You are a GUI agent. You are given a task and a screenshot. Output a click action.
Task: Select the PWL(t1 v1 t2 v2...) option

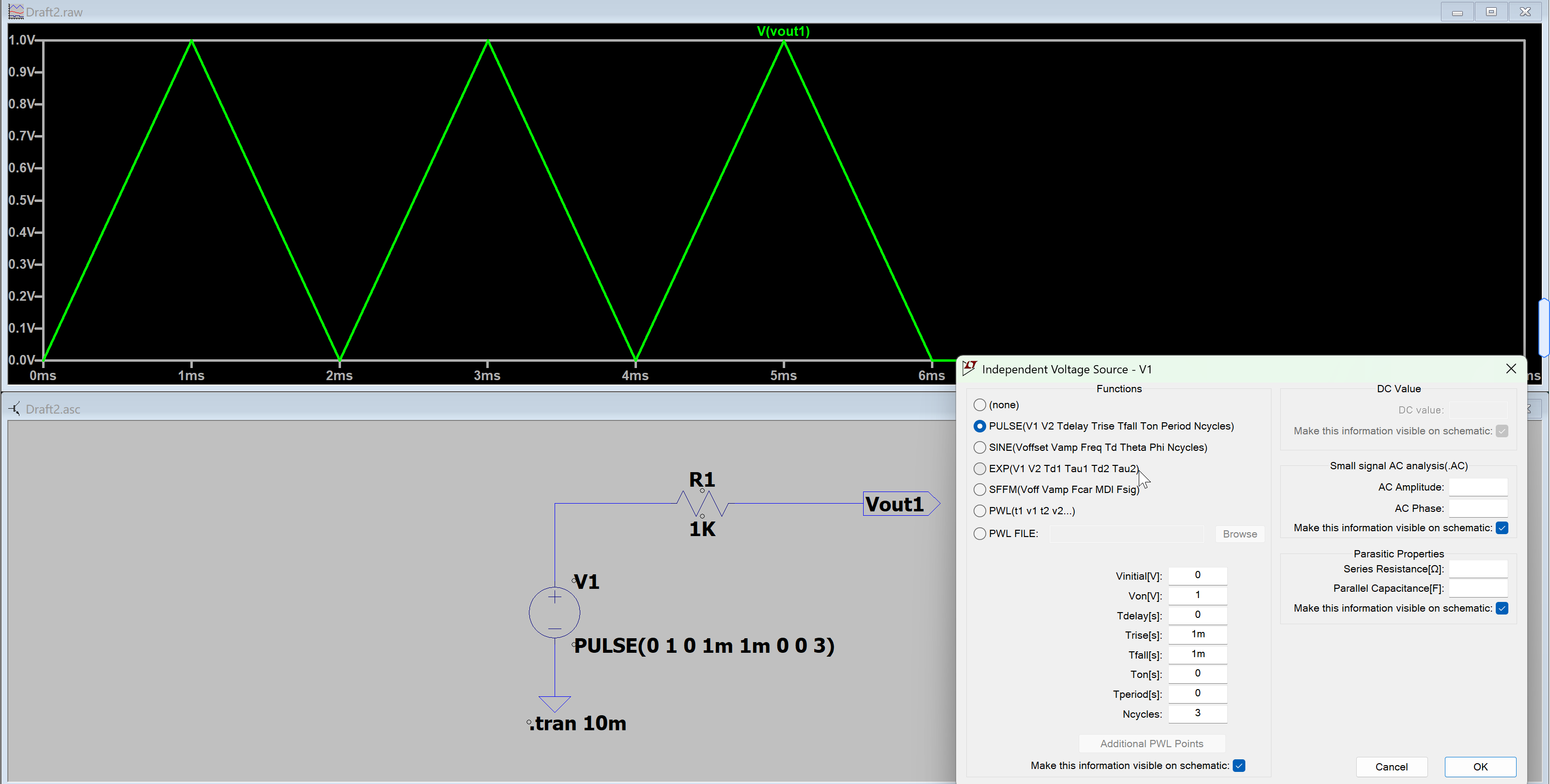(x=979, y=511)
